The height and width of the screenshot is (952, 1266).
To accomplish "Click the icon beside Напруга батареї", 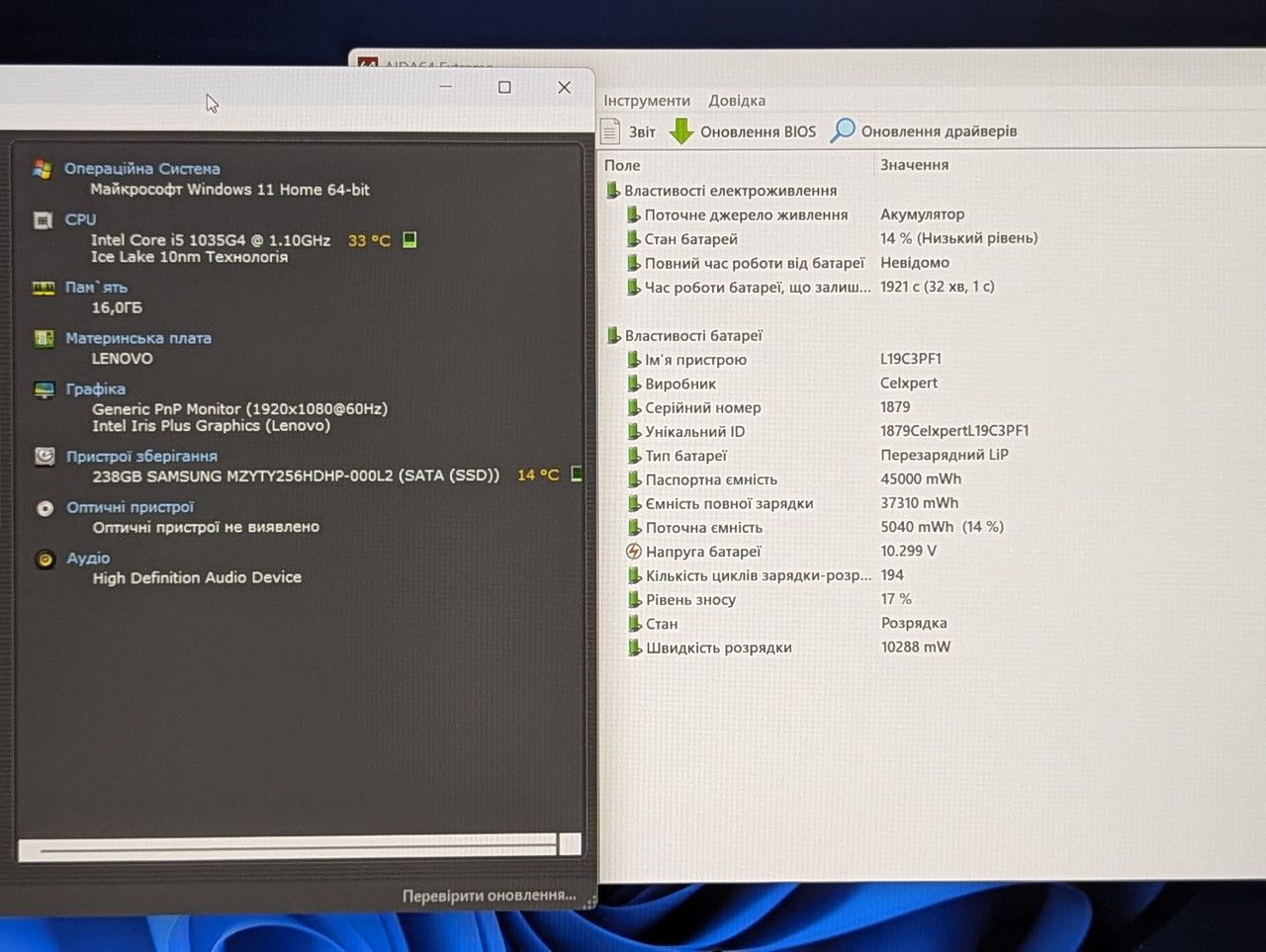I will point(634,552).
